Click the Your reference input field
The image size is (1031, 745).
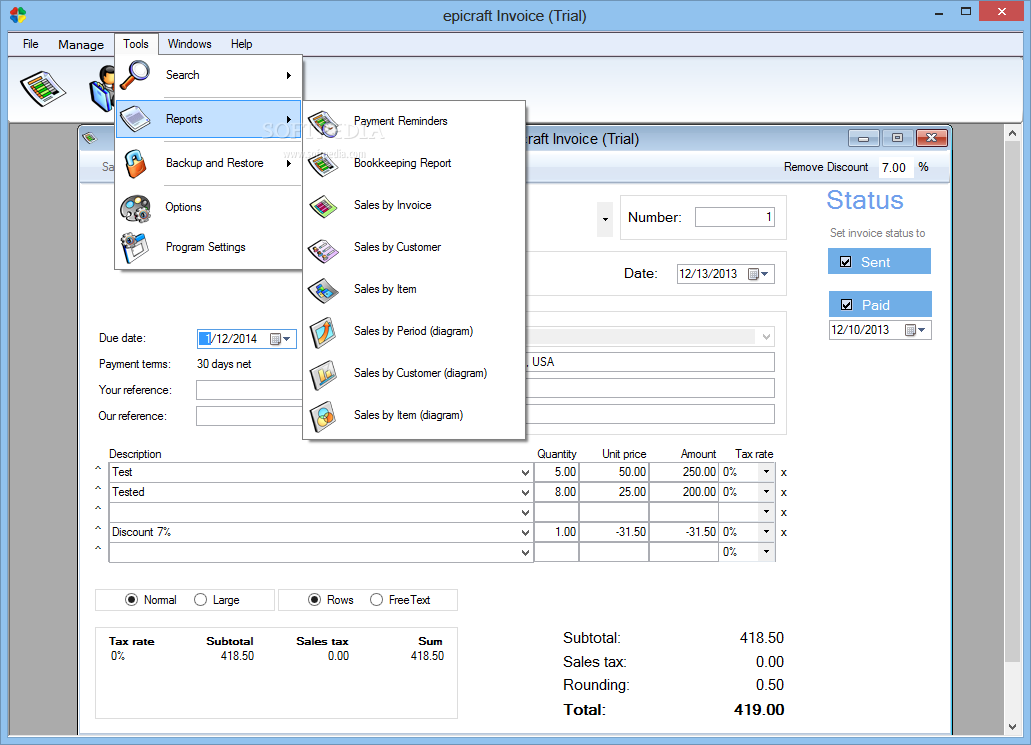[x=250, y=390]
